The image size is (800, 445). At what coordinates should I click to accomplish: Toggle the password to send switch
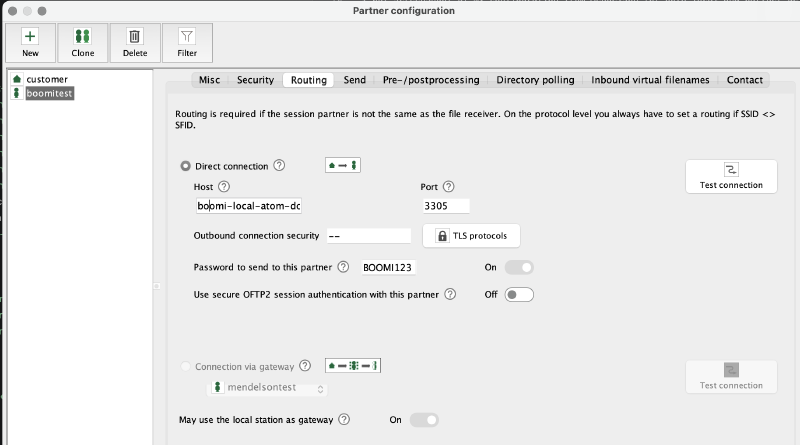(519, 267)
